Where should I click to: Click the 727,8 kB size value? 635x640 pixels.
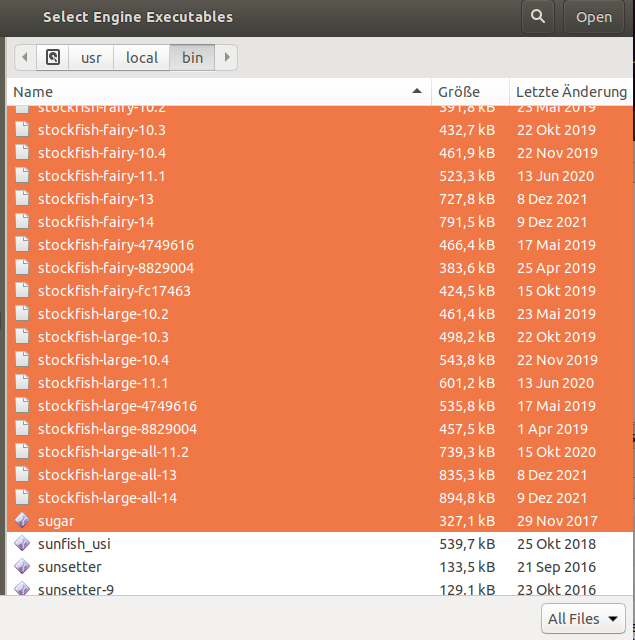[467, 199]
